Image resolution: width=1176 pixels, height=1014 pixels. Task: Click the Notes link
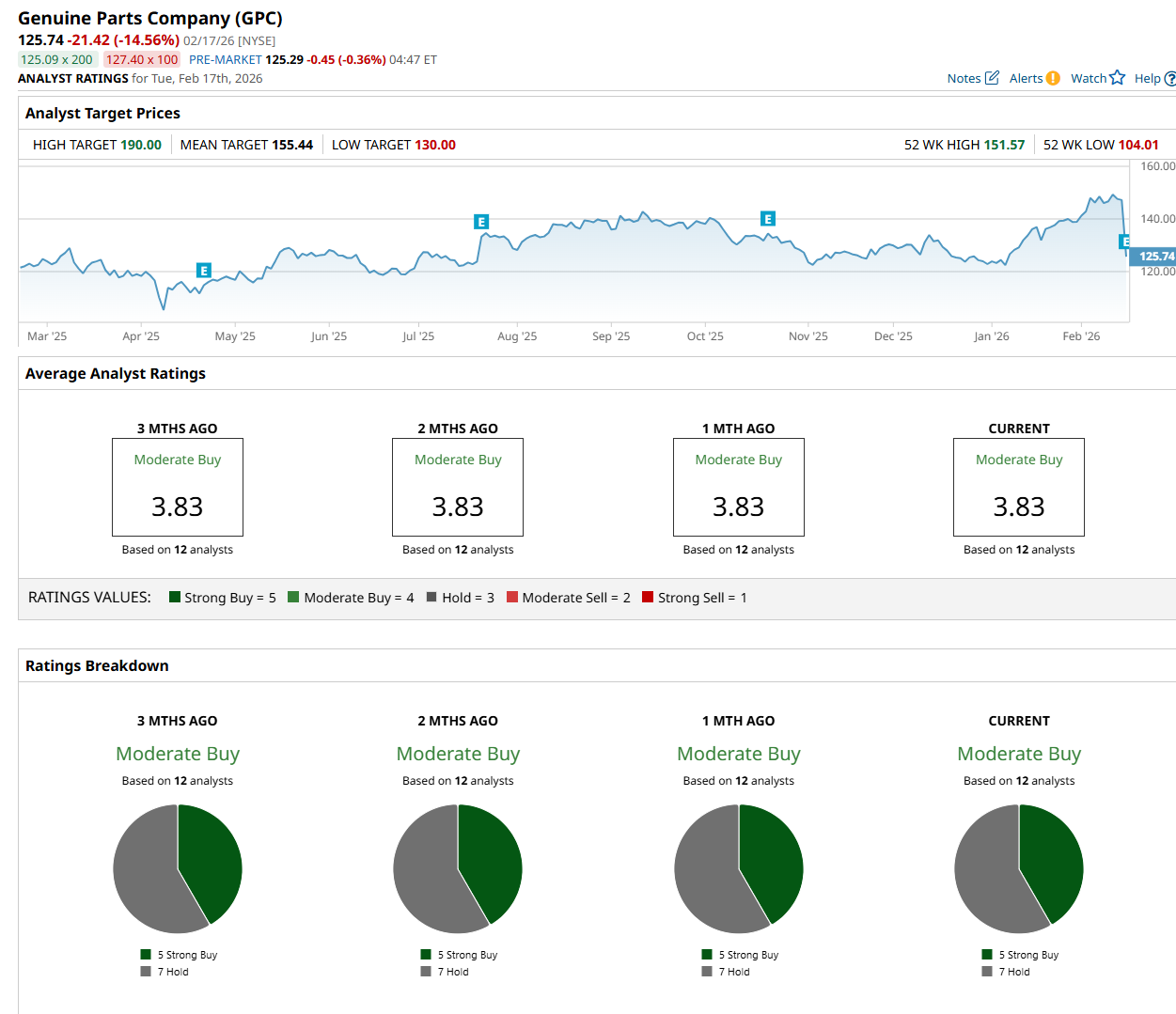(964, 79)
